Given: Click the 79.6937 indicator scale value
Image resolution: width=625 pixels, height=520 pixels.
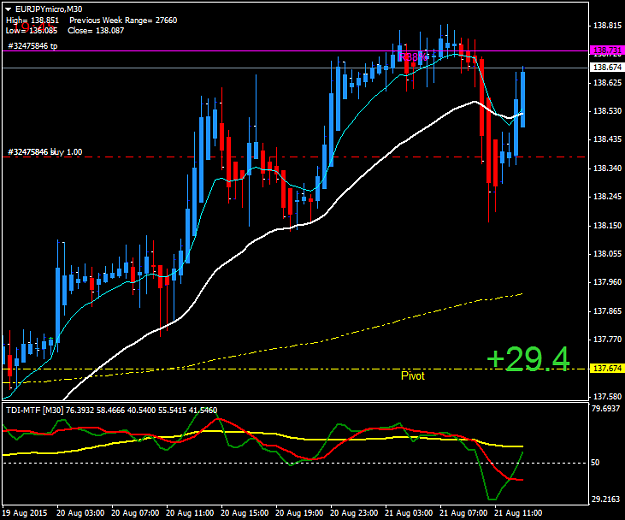Looking at the screenshot, I should [606, 408].
